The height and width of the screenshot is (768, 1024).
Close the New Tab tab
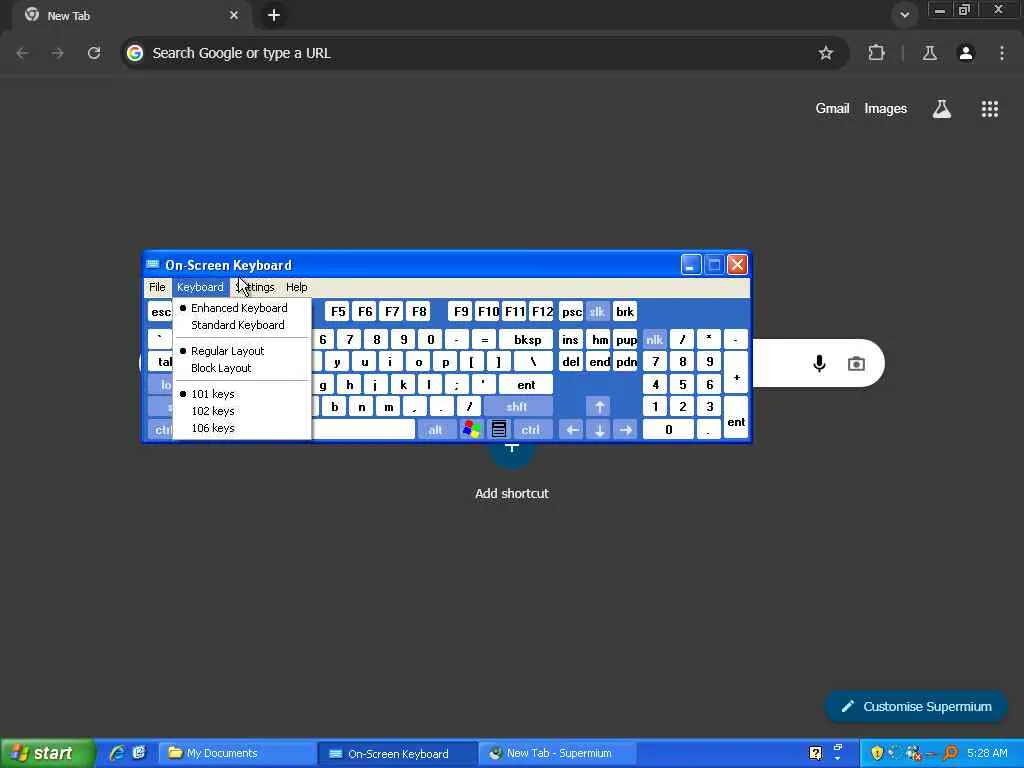click(234, 15)
